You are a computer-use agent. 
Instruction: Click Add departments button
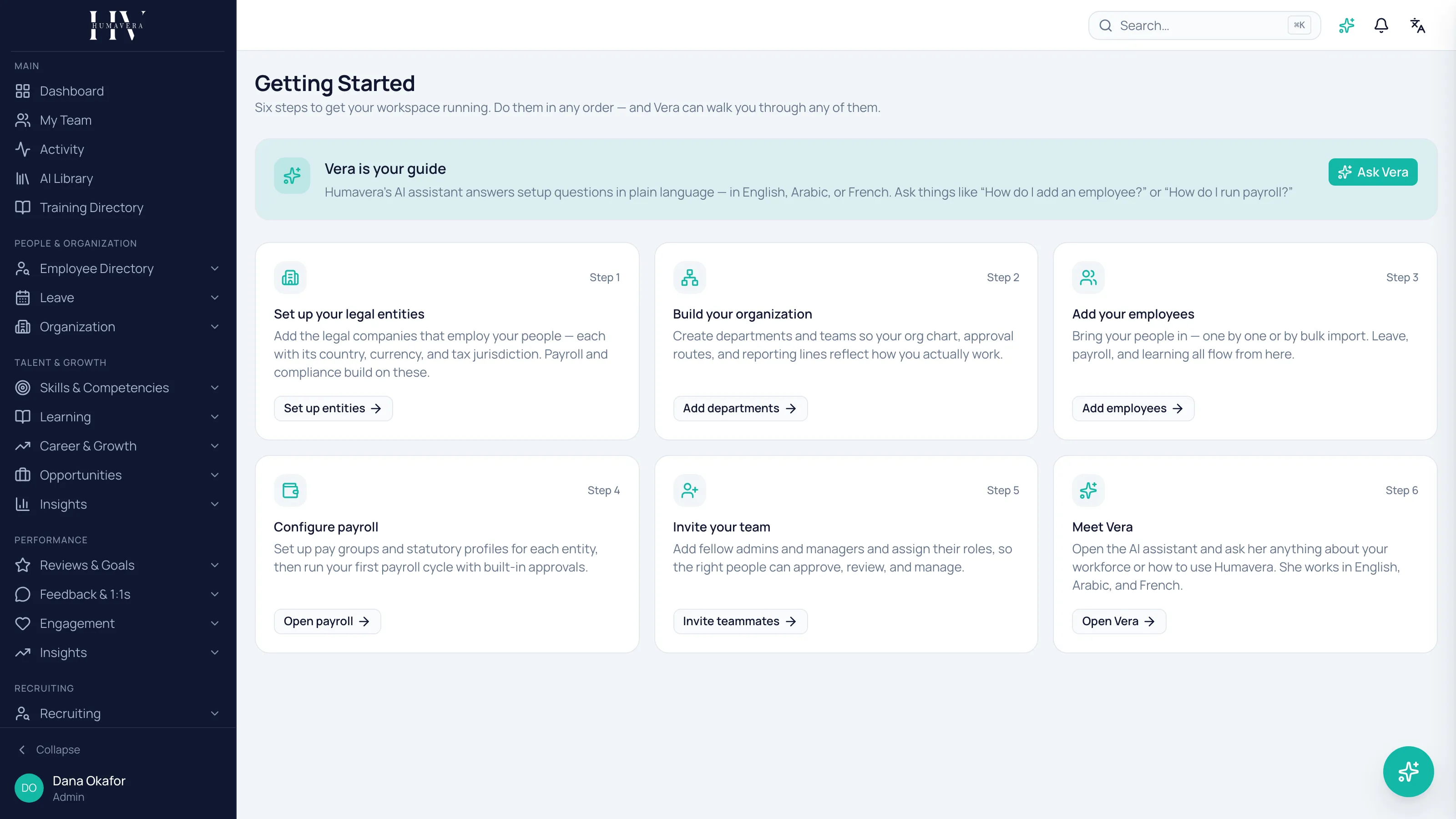(x=740, y=409)
